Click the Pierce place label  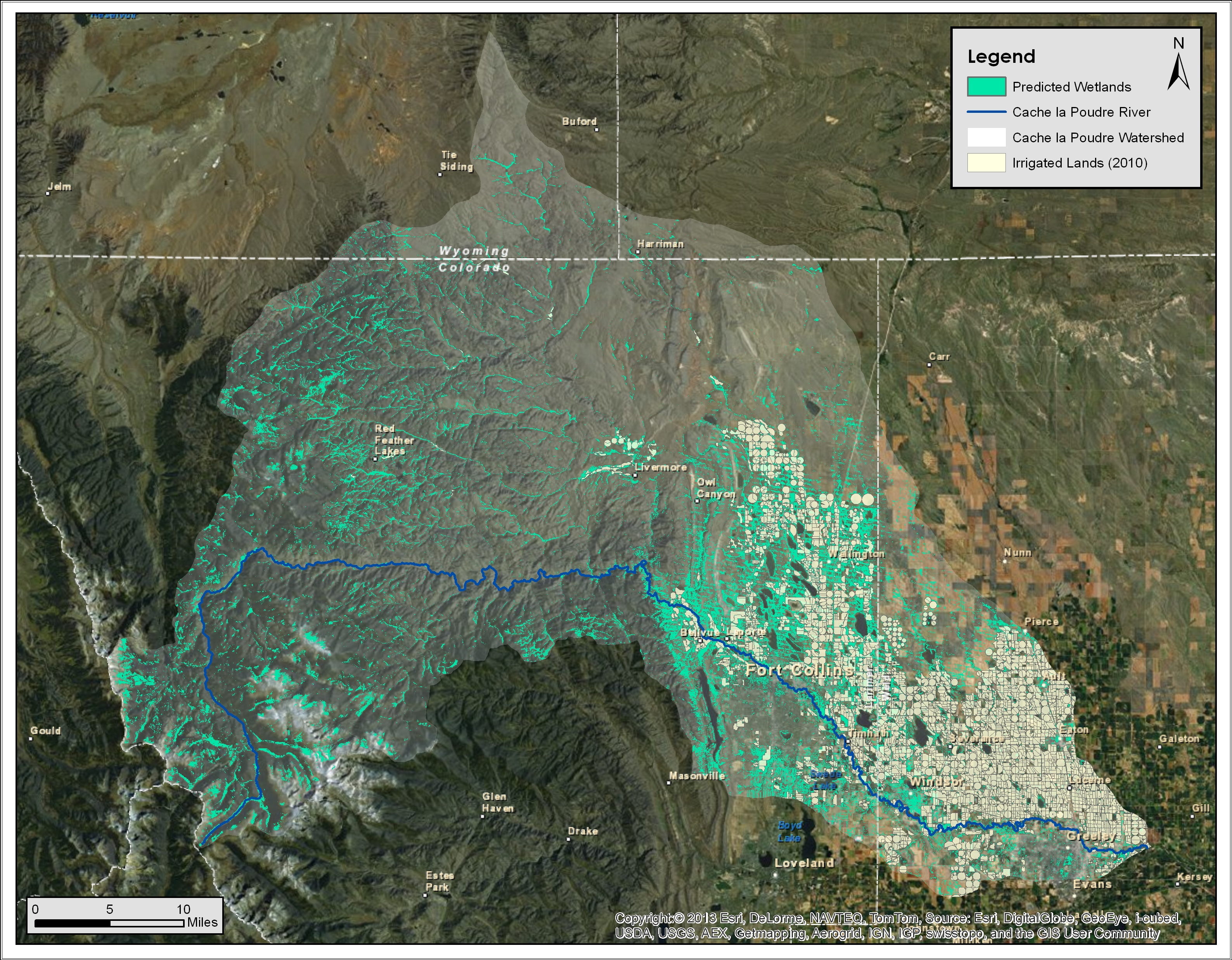[1041, 621]
